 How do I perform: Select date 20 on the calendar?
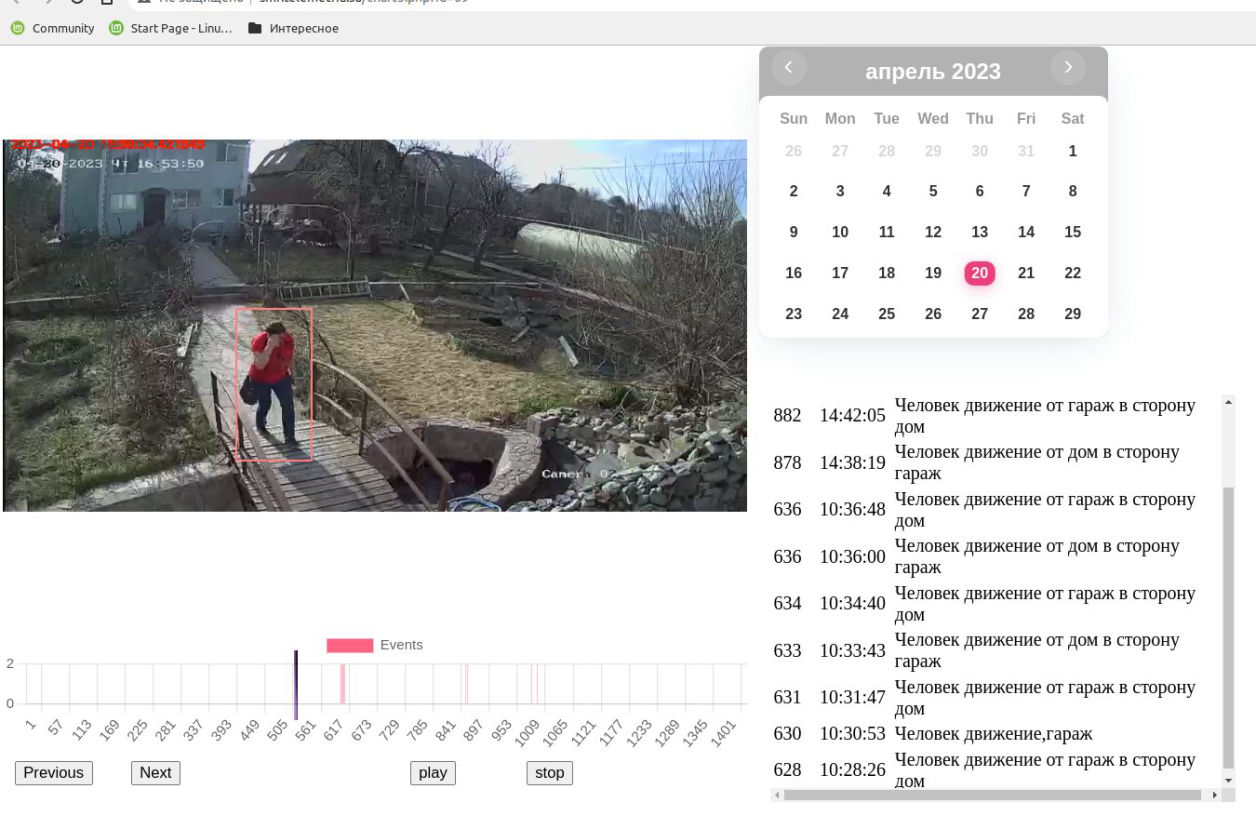tap(979, 272)
